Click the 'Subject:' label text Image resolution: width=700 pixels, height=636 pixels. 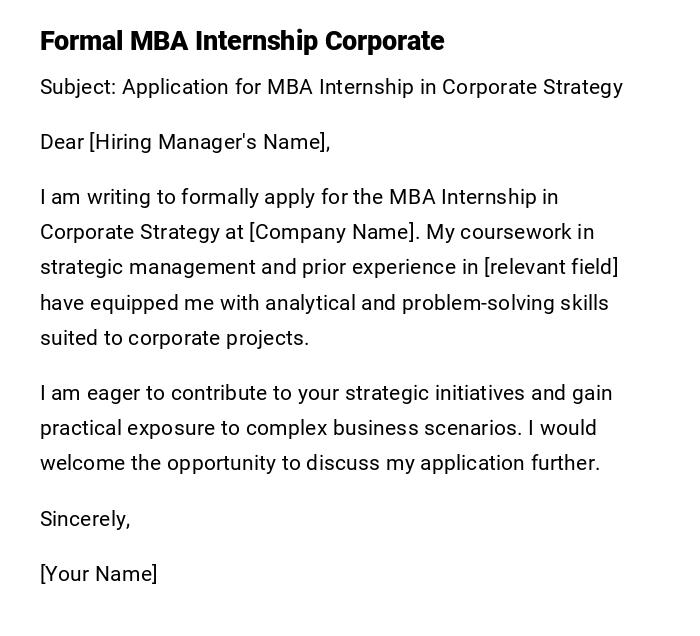click(78, 87)
